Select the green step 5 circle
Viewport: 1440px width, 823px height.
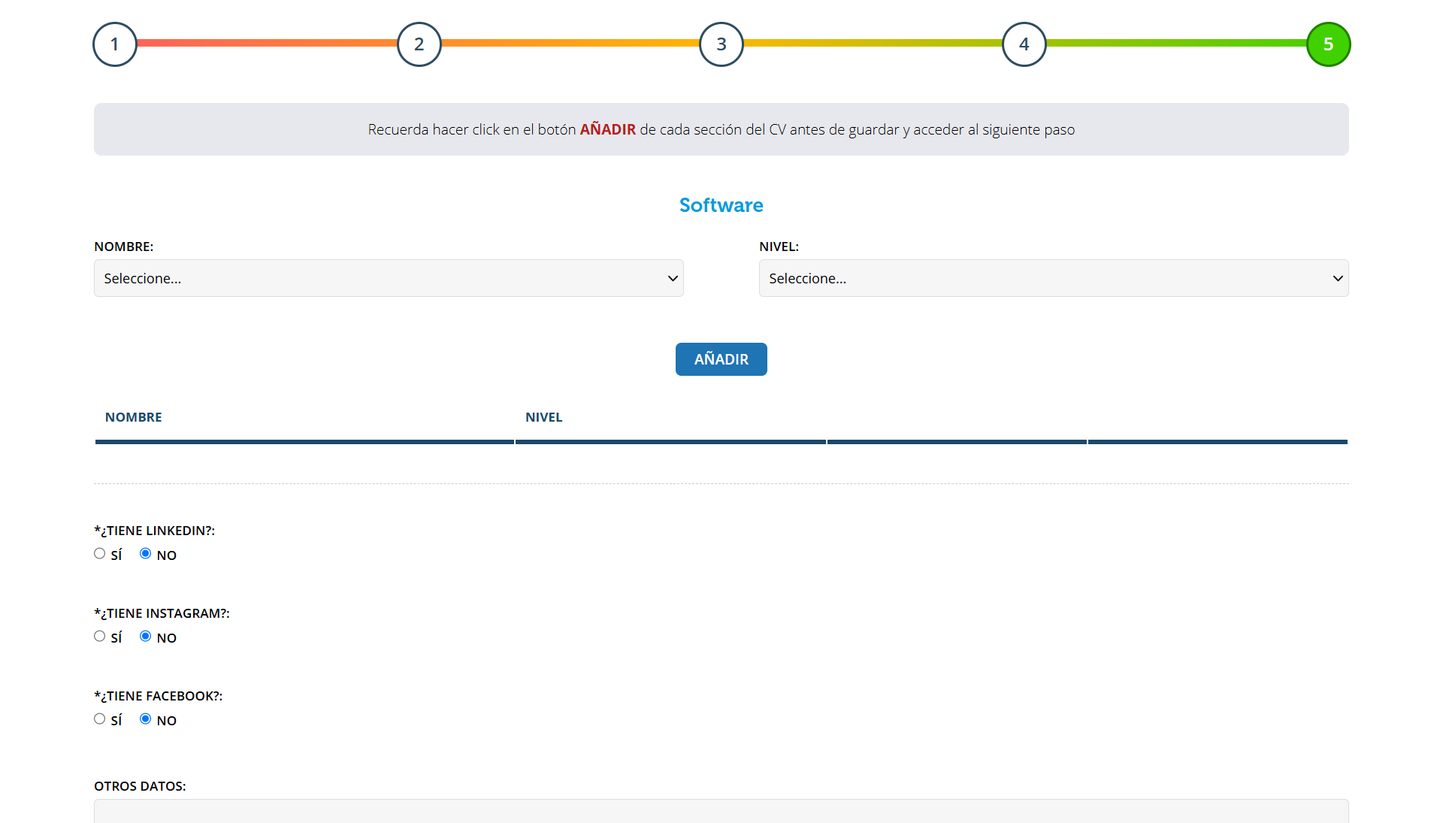pos(1328,44)
